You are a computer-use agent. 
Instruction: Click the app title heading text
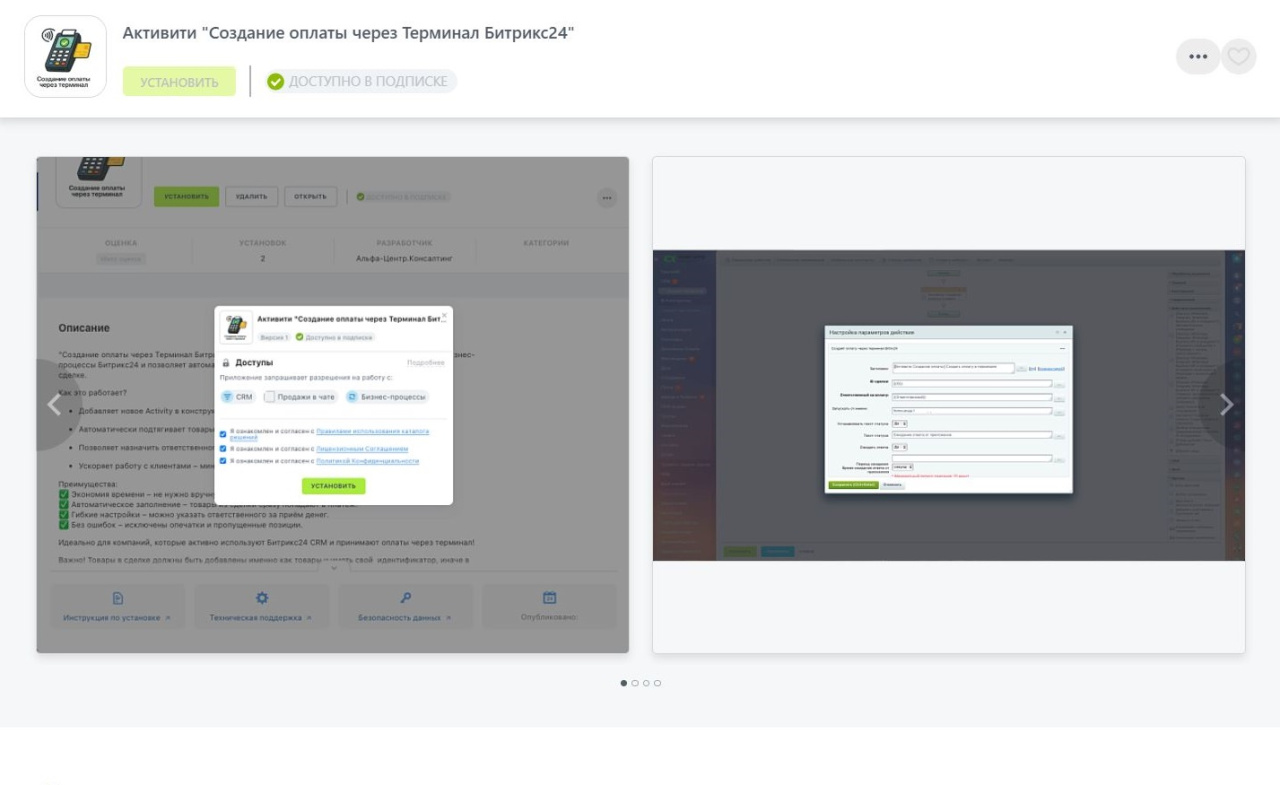pyautogui.click(x=348, y=33)
